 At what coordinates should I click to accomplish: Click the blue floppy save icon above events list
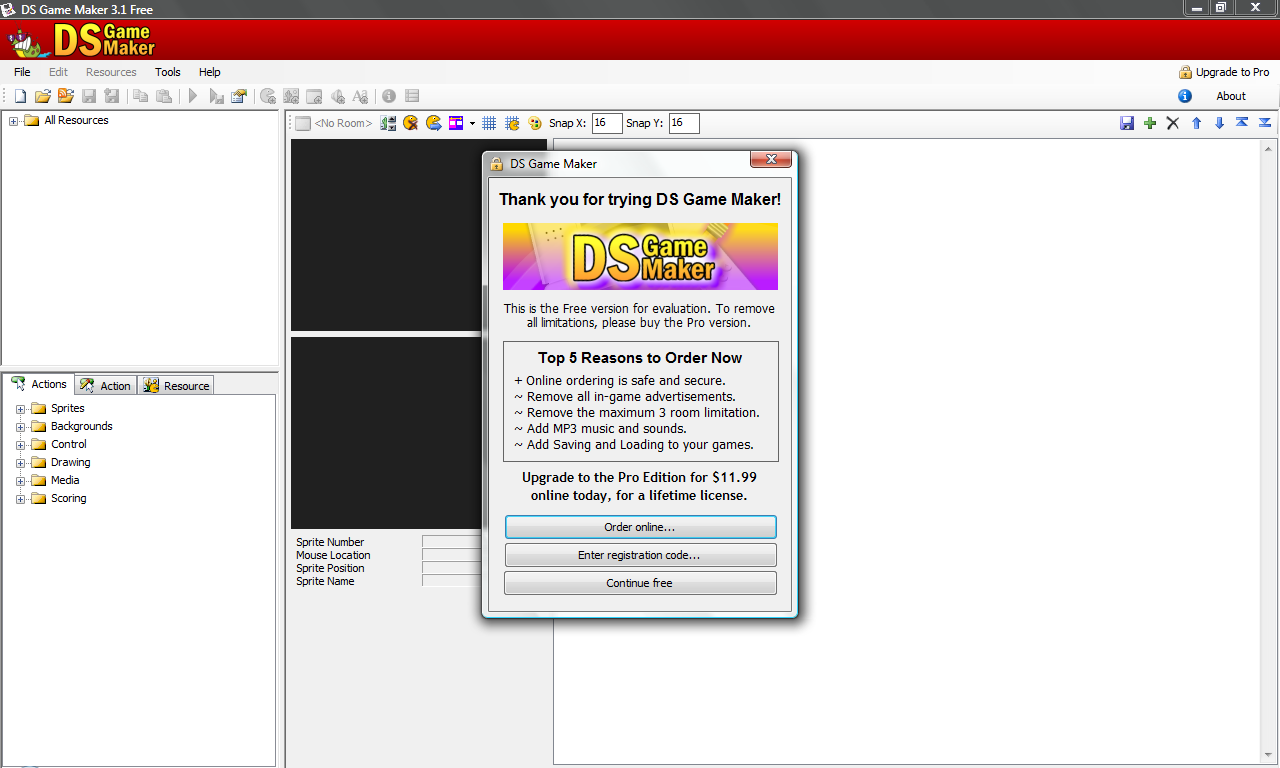[x=1127, y=123]
